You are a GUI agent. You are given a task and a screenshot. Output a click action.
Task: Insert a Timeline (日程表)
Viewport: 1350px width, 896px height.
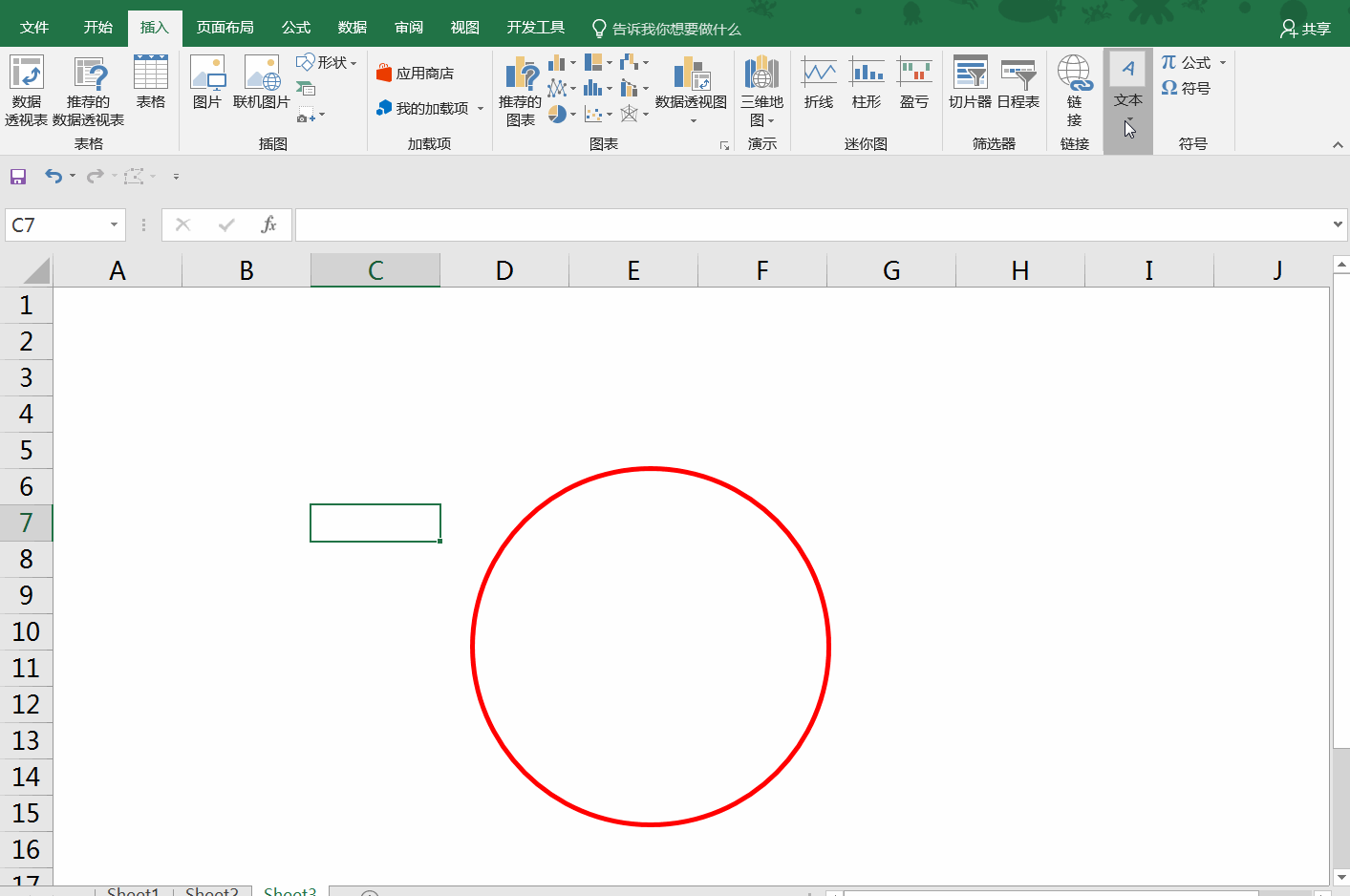tap(1018, 82)
